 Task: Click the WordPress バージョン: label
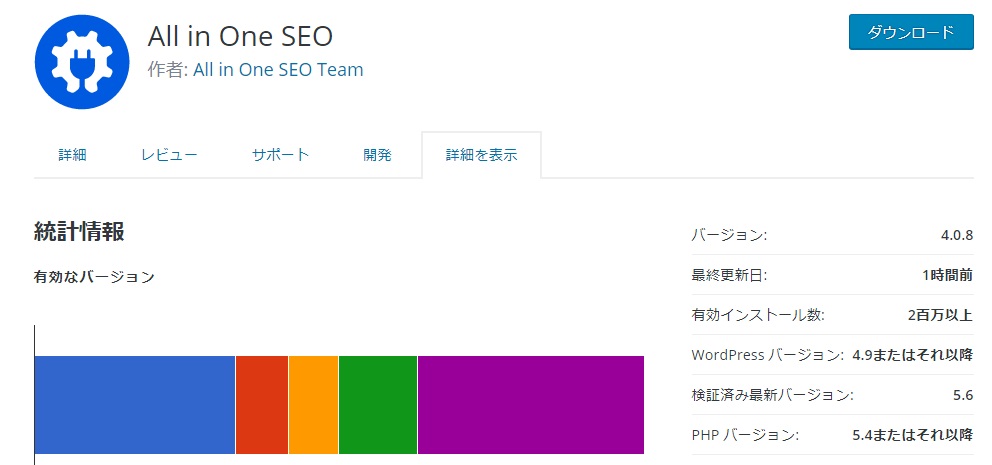click(767, 355)
